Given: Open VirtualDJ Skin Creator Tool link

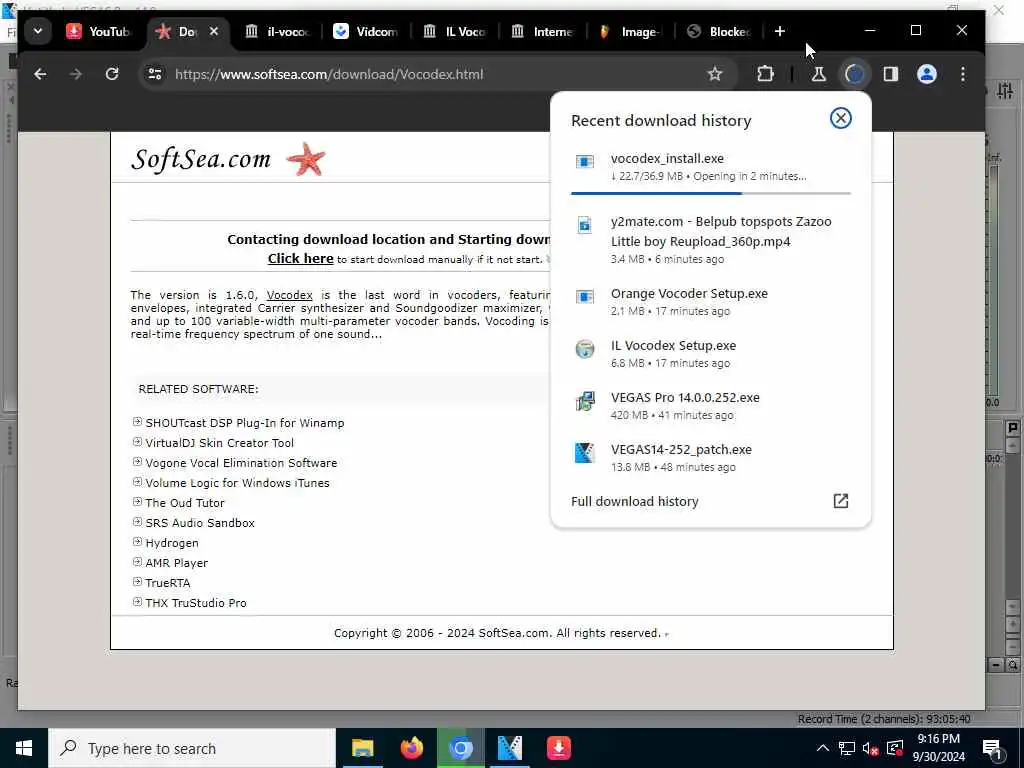Looking at the screenshot, I should pyautogui.click(x=219, y=443).
